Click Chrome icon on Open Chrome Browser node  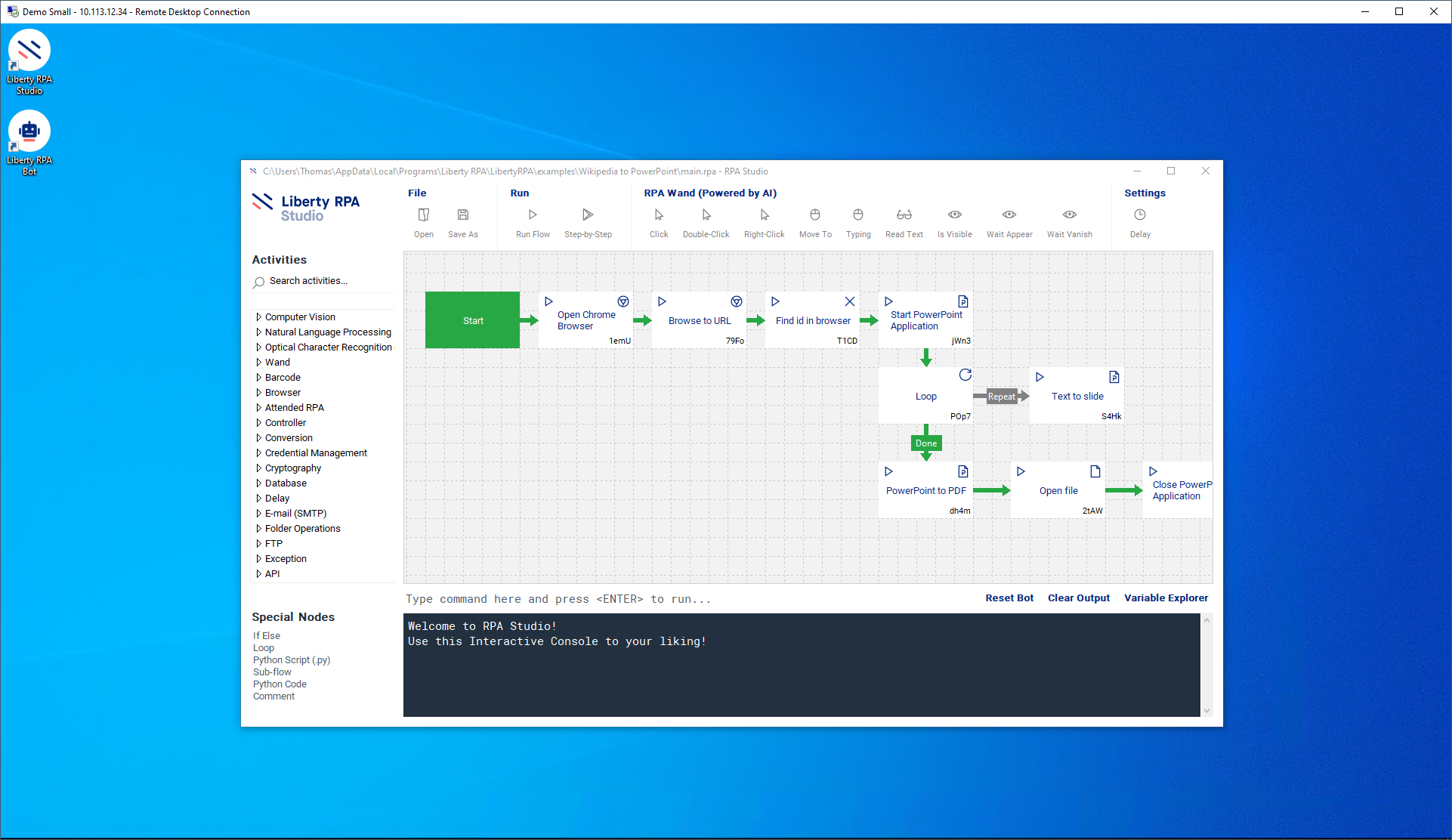tap(623, 301)
